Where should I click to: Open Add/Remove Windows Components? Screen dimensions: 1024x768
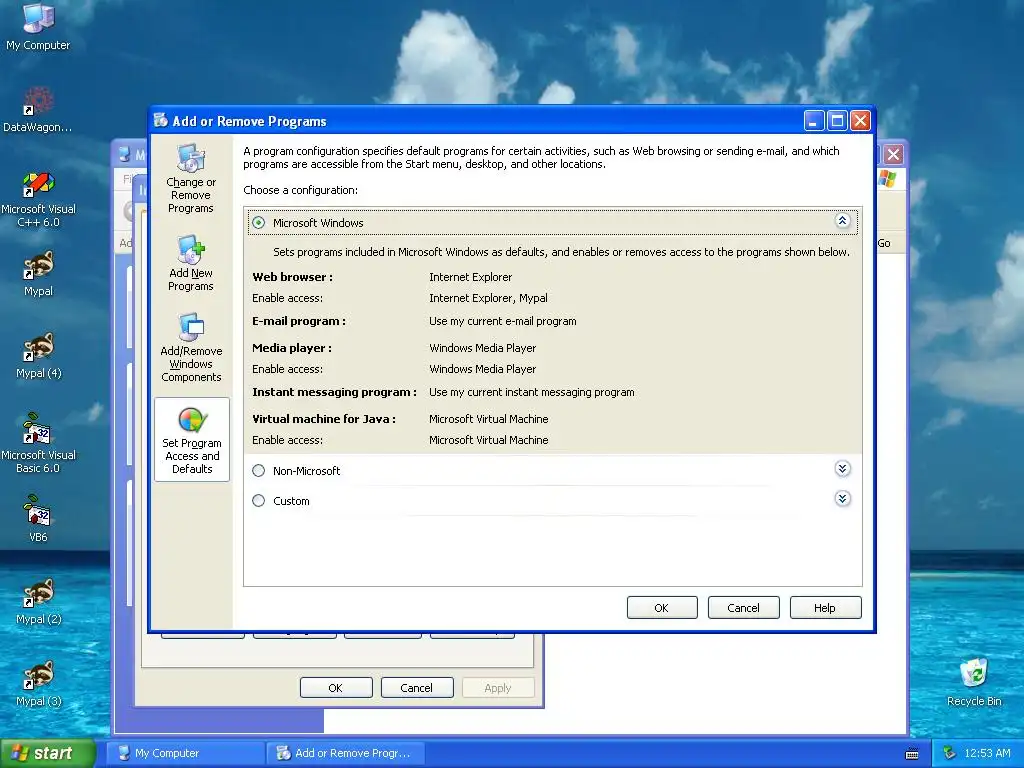coord(191,347)
